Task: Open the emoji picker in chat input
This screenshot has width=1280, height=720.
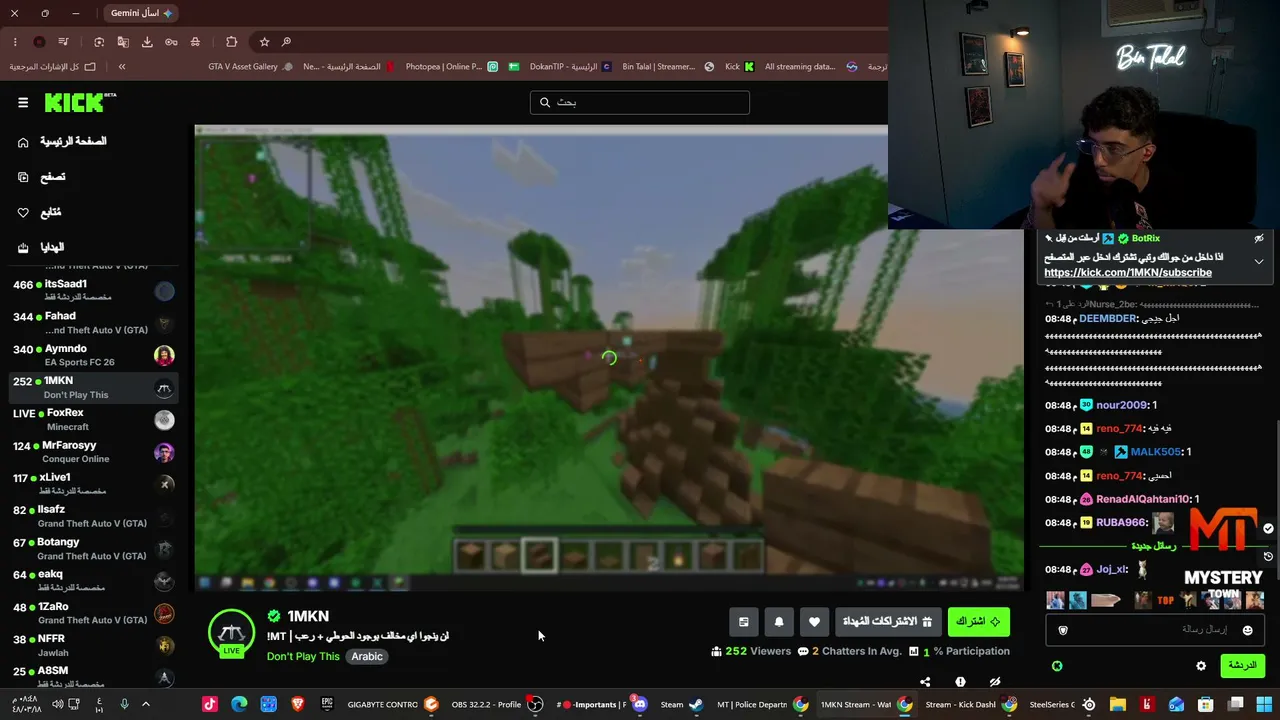Action: 1247,630
